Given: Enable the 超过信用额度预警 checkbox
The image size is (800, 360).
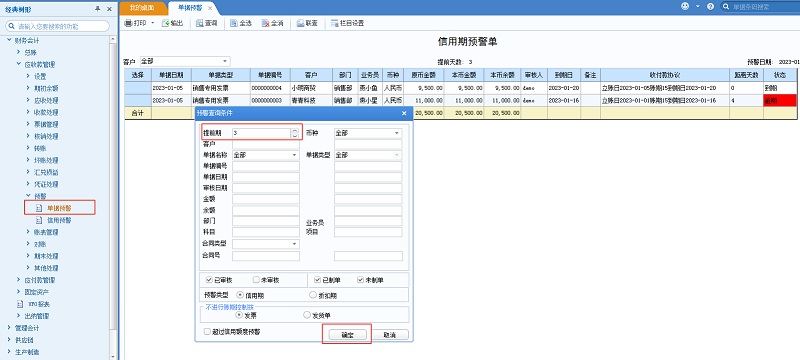Looking at the screenshot, I should click(x=207, y=331).
